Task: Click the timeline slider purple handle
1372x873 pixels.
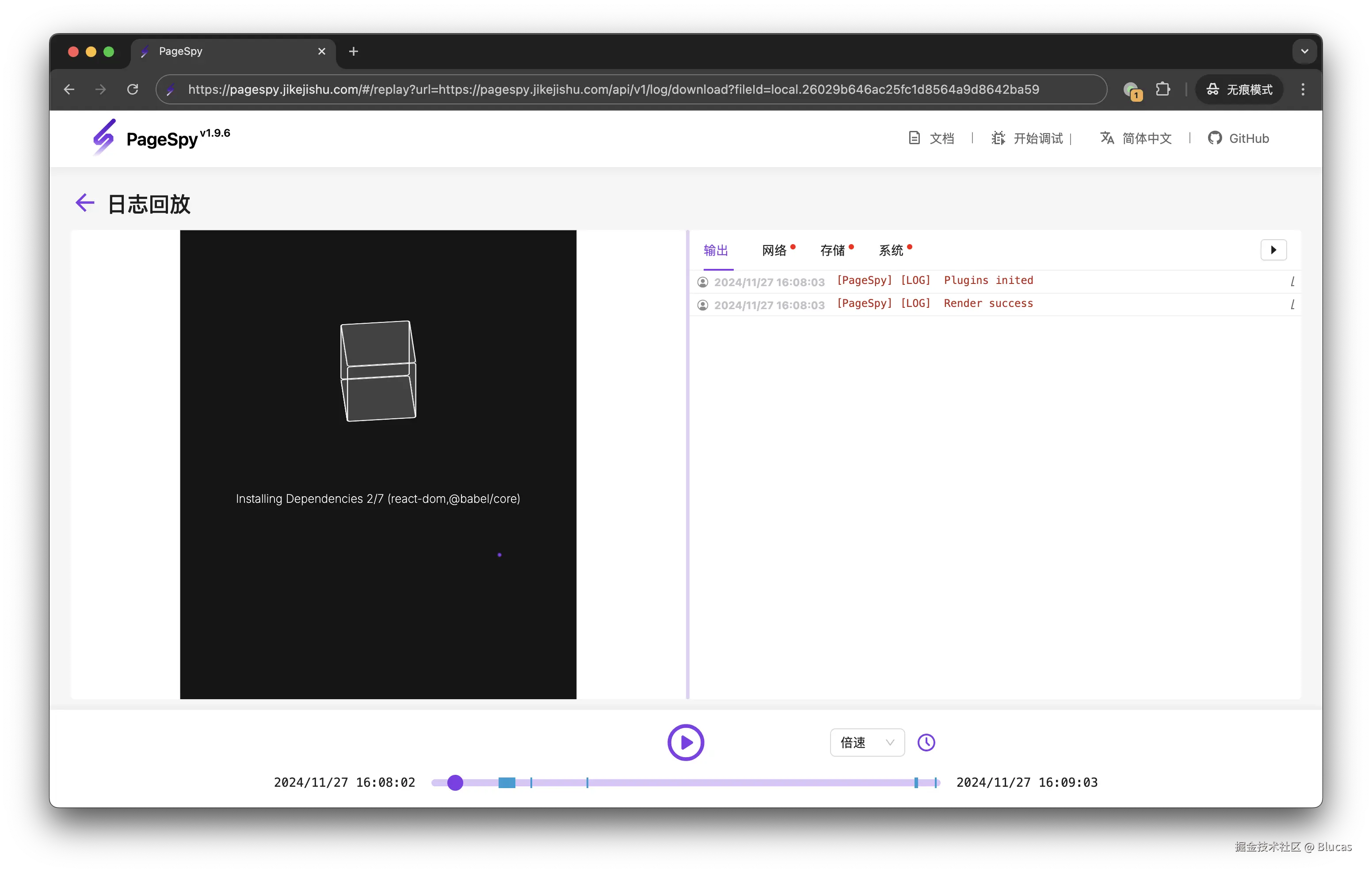Action: point(455,782)
